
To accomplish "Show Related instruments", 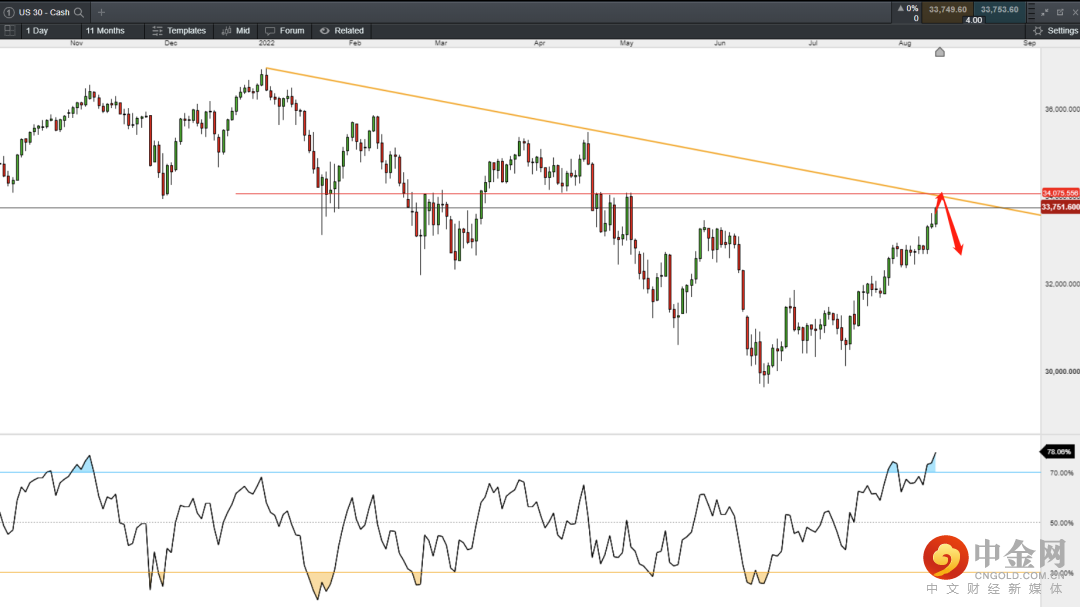I will pyautogui.click(x=342, y=31).
